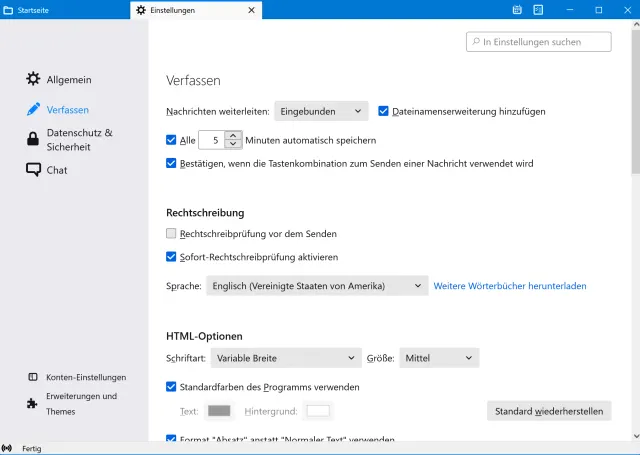The image size is (640, 455).
Task: Click the Konten-Einstellungen panel icon
Action: click(33, 377)
